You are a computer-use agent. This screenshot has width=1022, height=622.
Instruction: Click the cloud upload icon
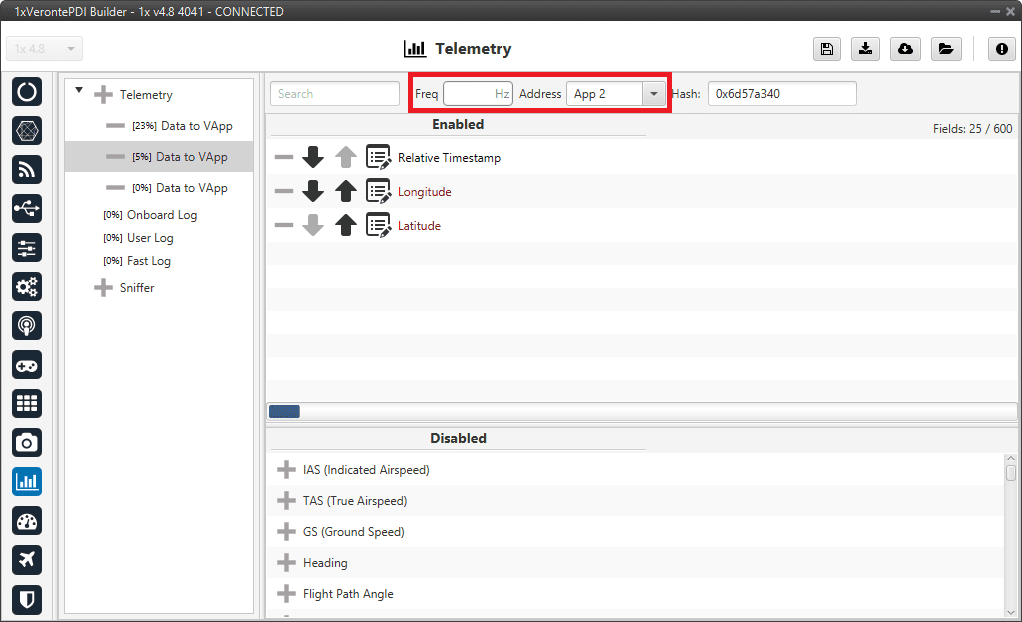pos(905,49)
